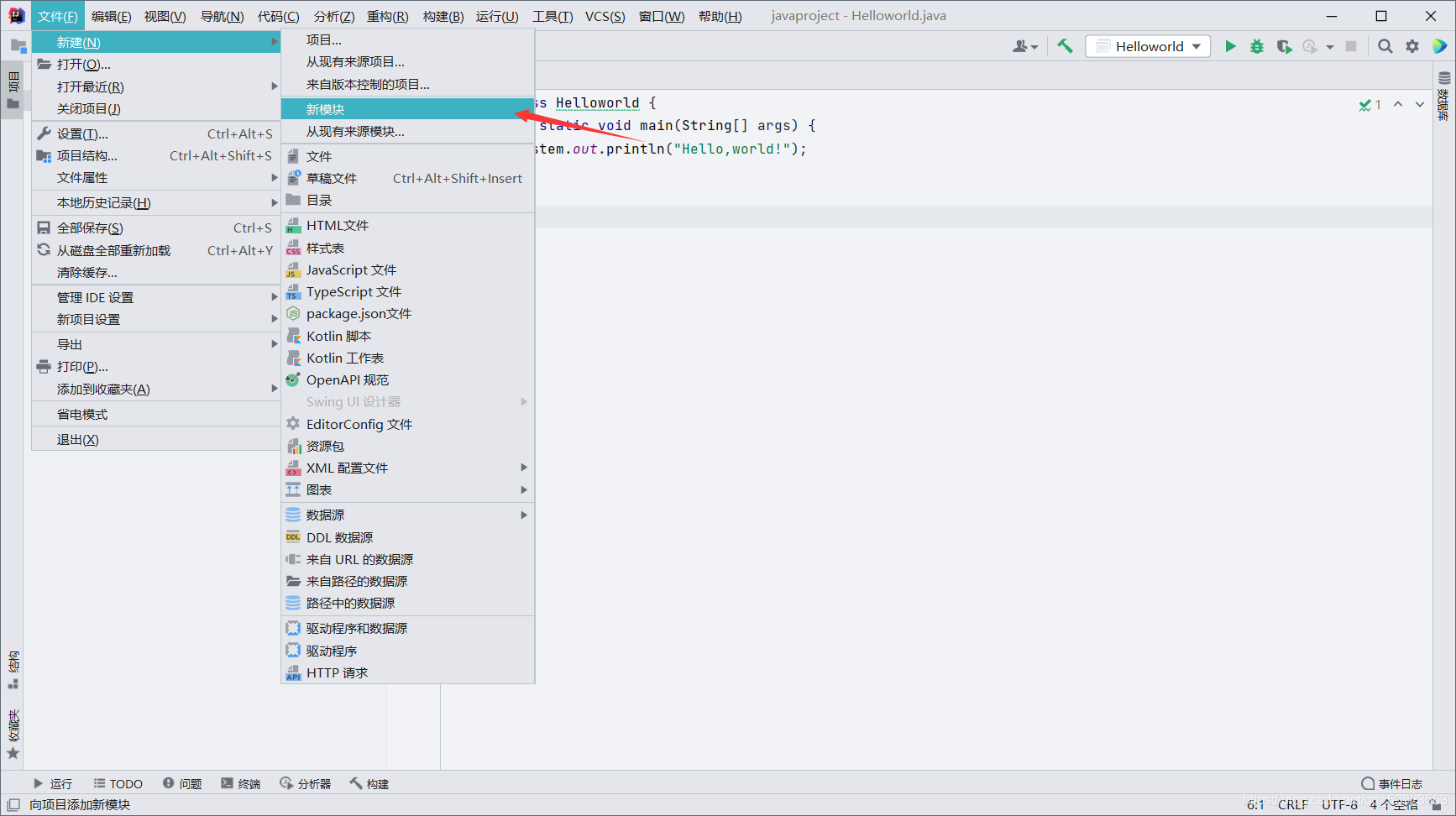This screenshot has height=816, width=1456.
Task: Expand the 数据源 submenu
Action: coord(408,515)
